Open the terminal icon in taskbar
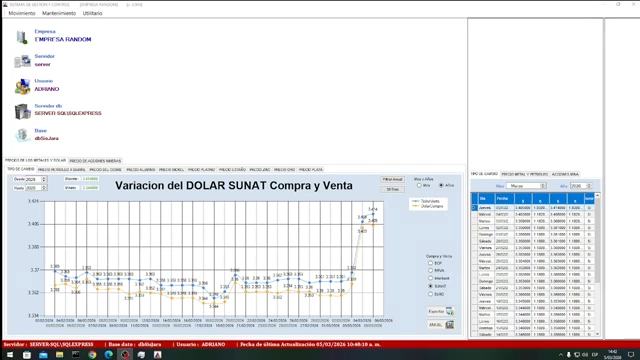 point(76,355)
